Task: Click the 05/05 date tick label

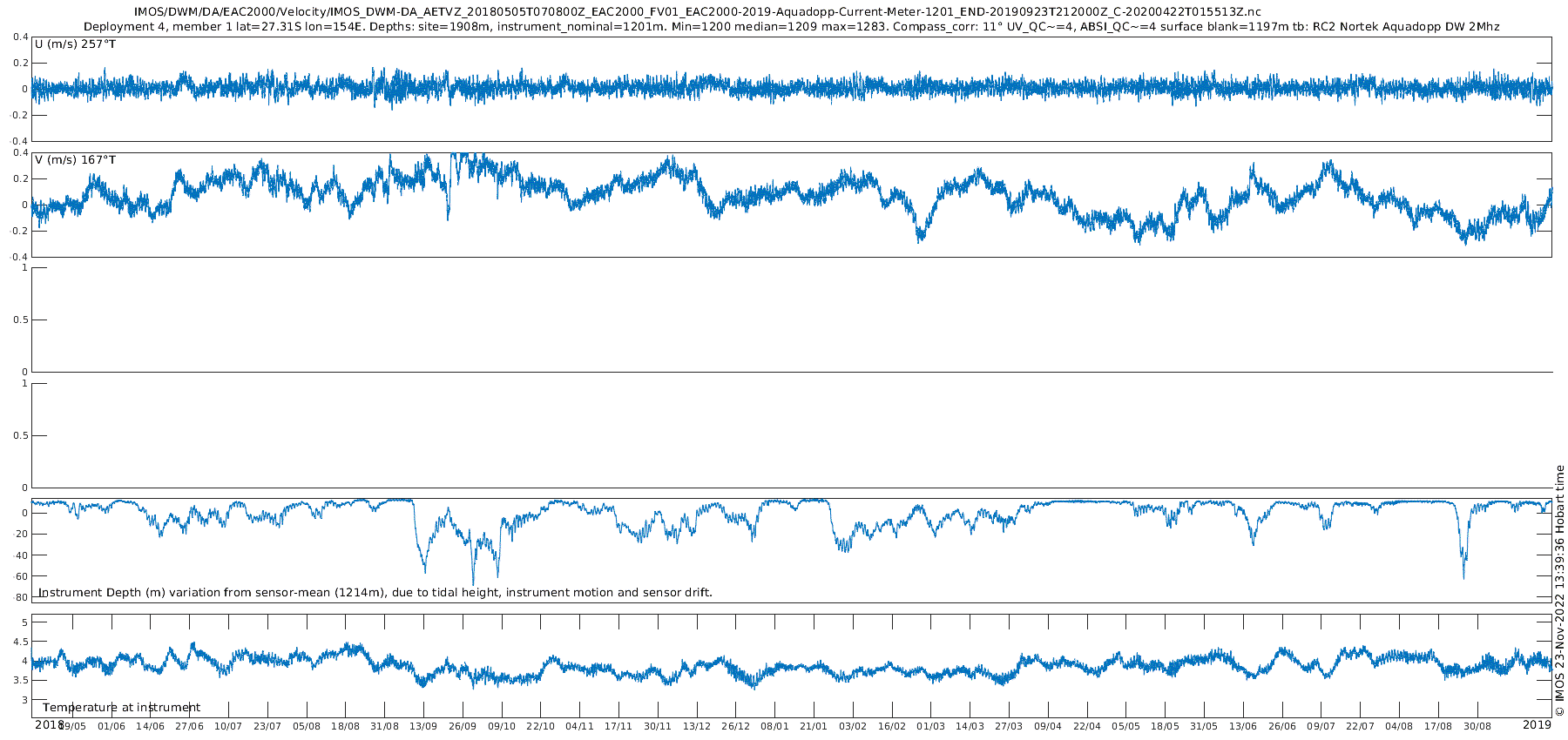Action: click(x=1125, y=726)
